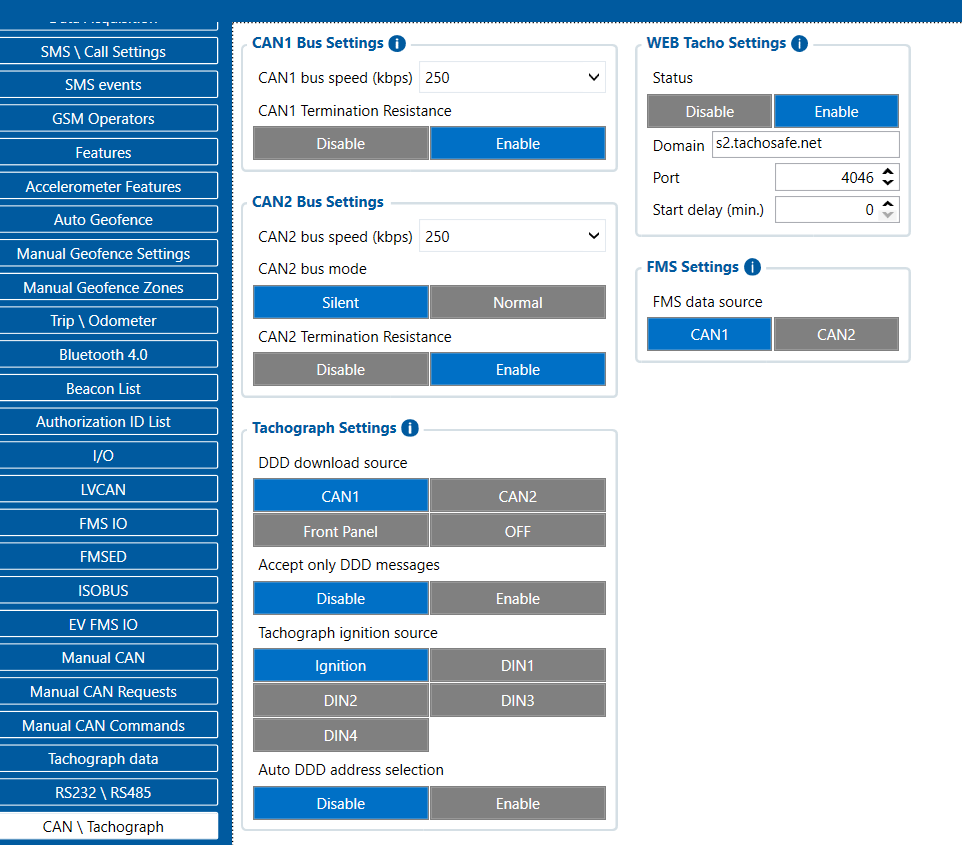Viewport: 962px width, 845px height.
Task: Enable Auto DDD address selection
Action: (x=518, y=803)
